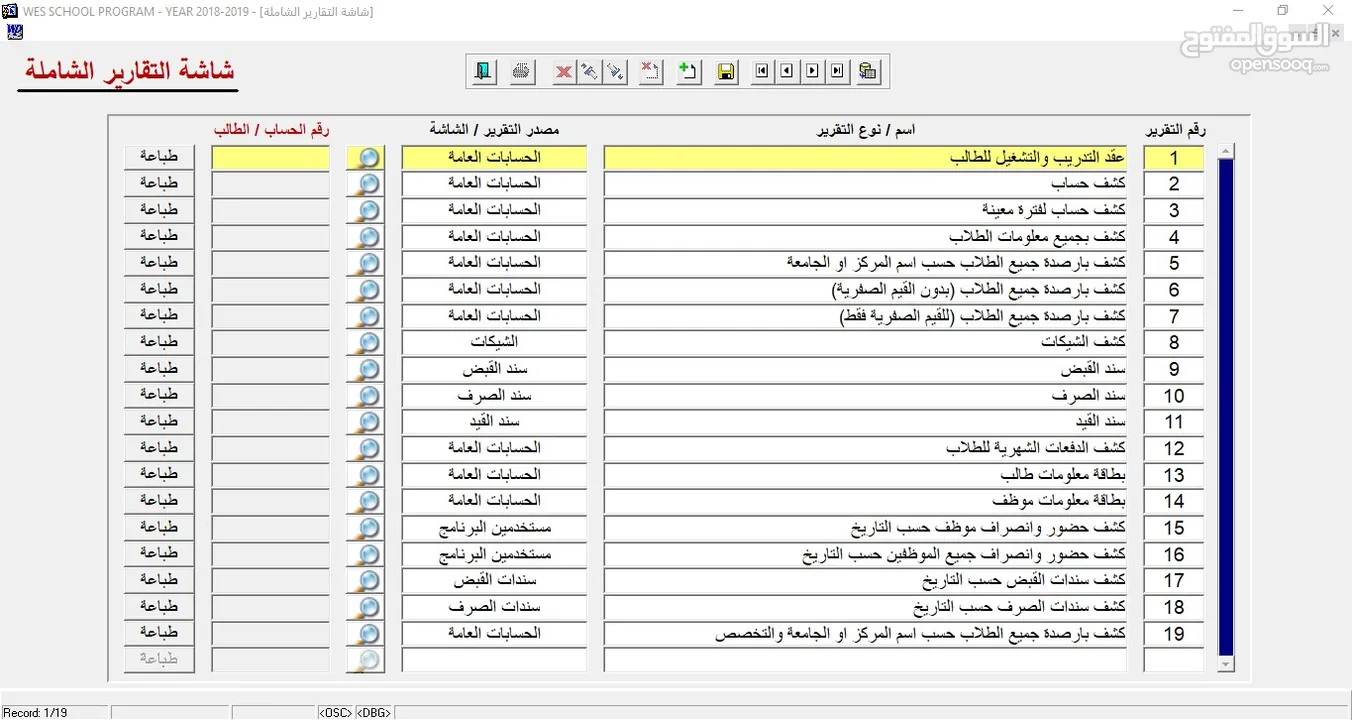
Task: Click the account number field for report 3
Action: click(x=271, y=210)
